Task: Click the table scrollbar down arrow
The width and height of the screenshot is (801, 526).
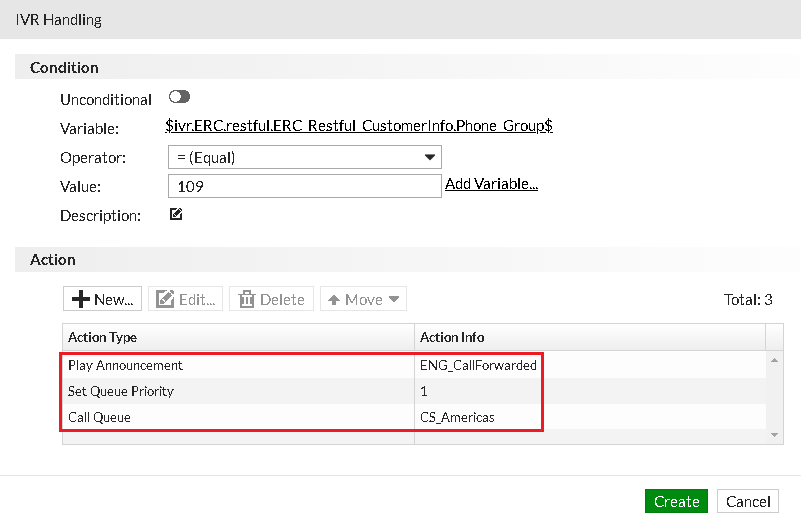Action: (x=774, y=435)
